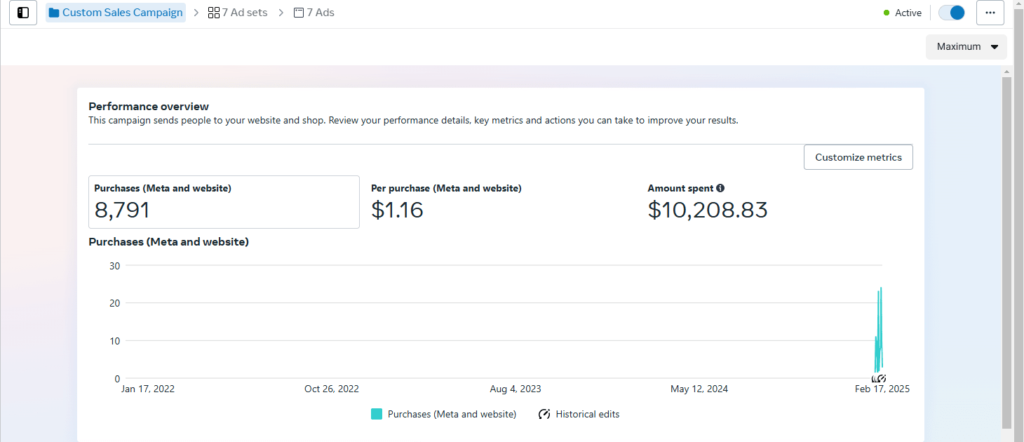Click the teal Purchases legend color swatch
The width and height of the screenshot is (1024, 442).
coord(377,414)
